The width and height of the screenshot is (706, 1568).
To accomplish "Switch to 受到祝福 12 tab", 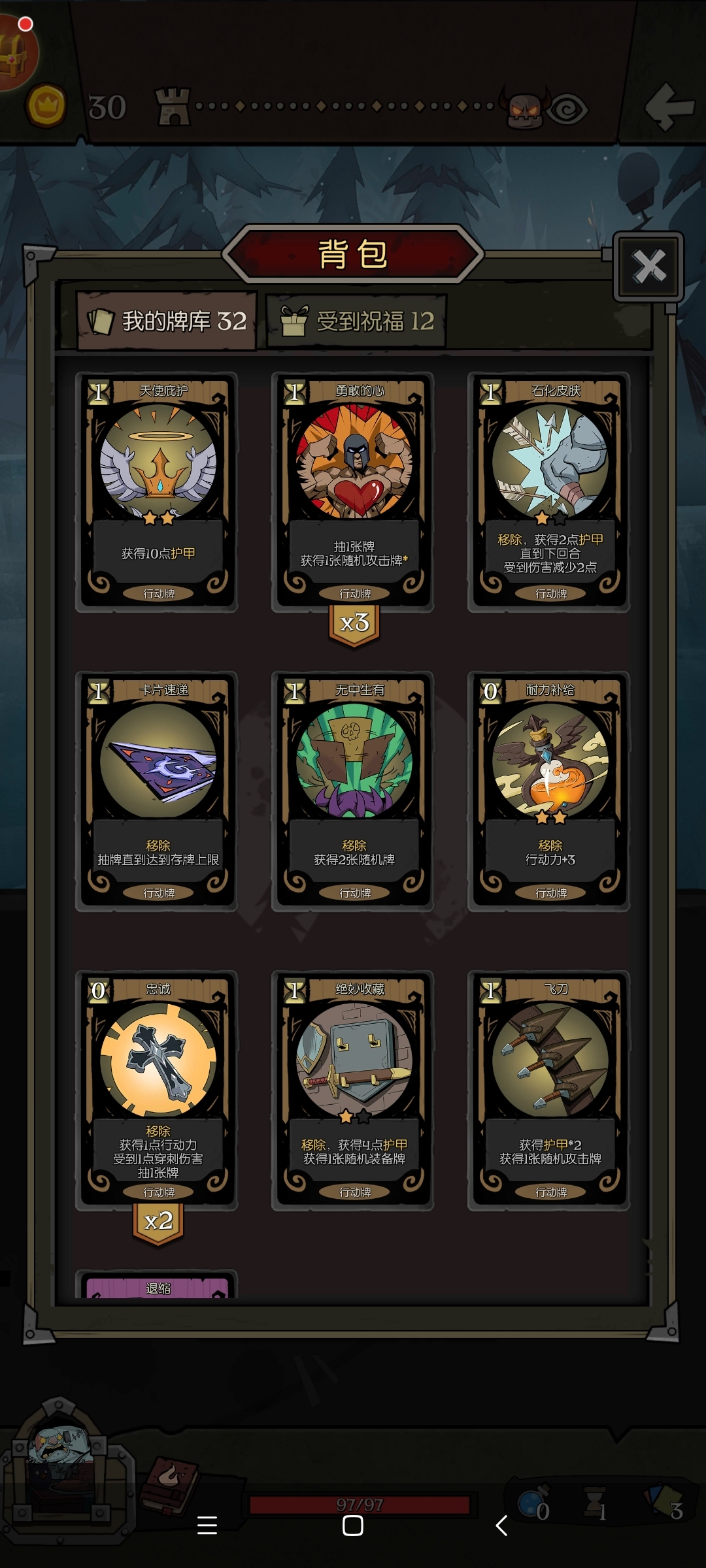I will pos(356,321).
